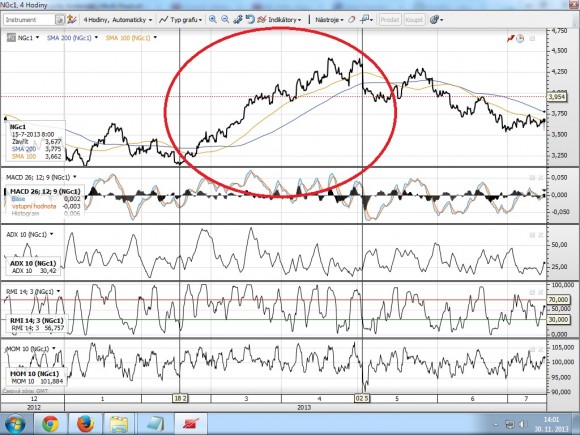
Task: Click the Prodat button
Action: coord(390,20)
